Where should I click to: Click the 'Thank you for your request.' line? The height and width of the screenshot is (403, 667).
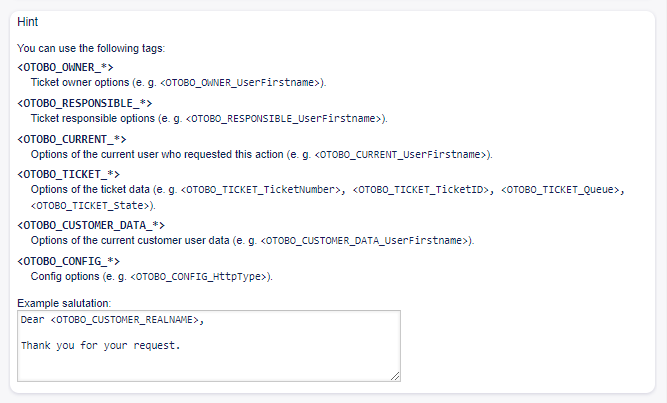point(100,346)
